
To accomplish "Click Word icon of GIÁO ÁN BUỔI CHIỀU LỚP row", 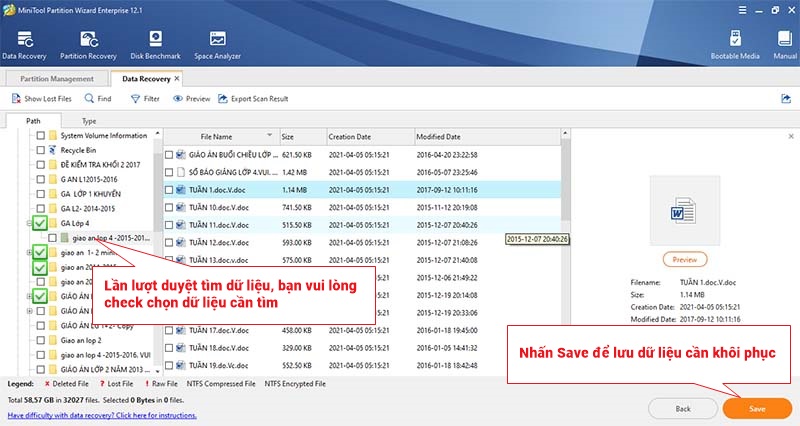I will tap(181, 155).
